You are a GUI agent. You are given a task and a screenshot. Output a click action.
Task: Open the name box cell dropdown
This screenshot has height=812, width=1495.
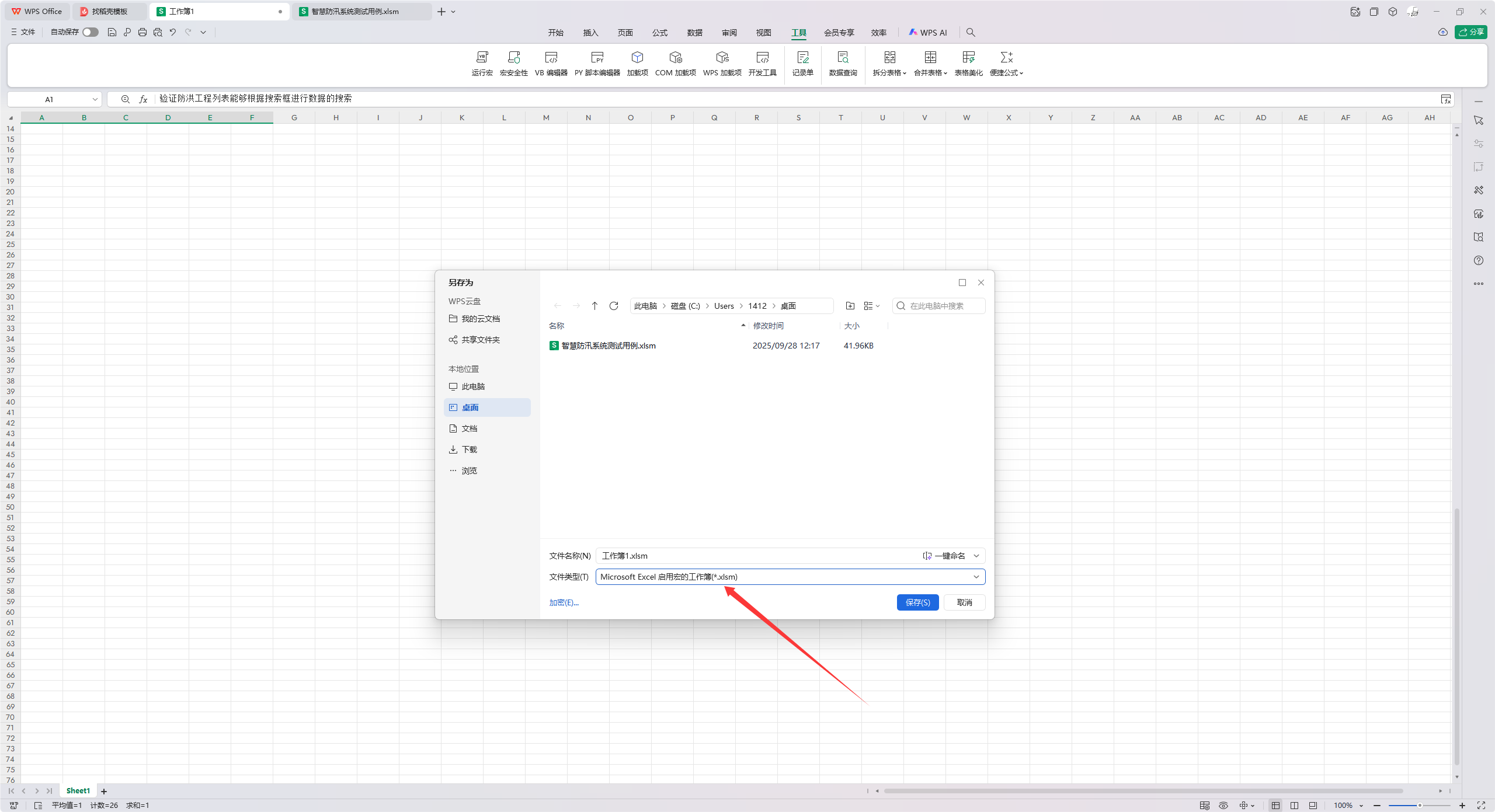95,99
